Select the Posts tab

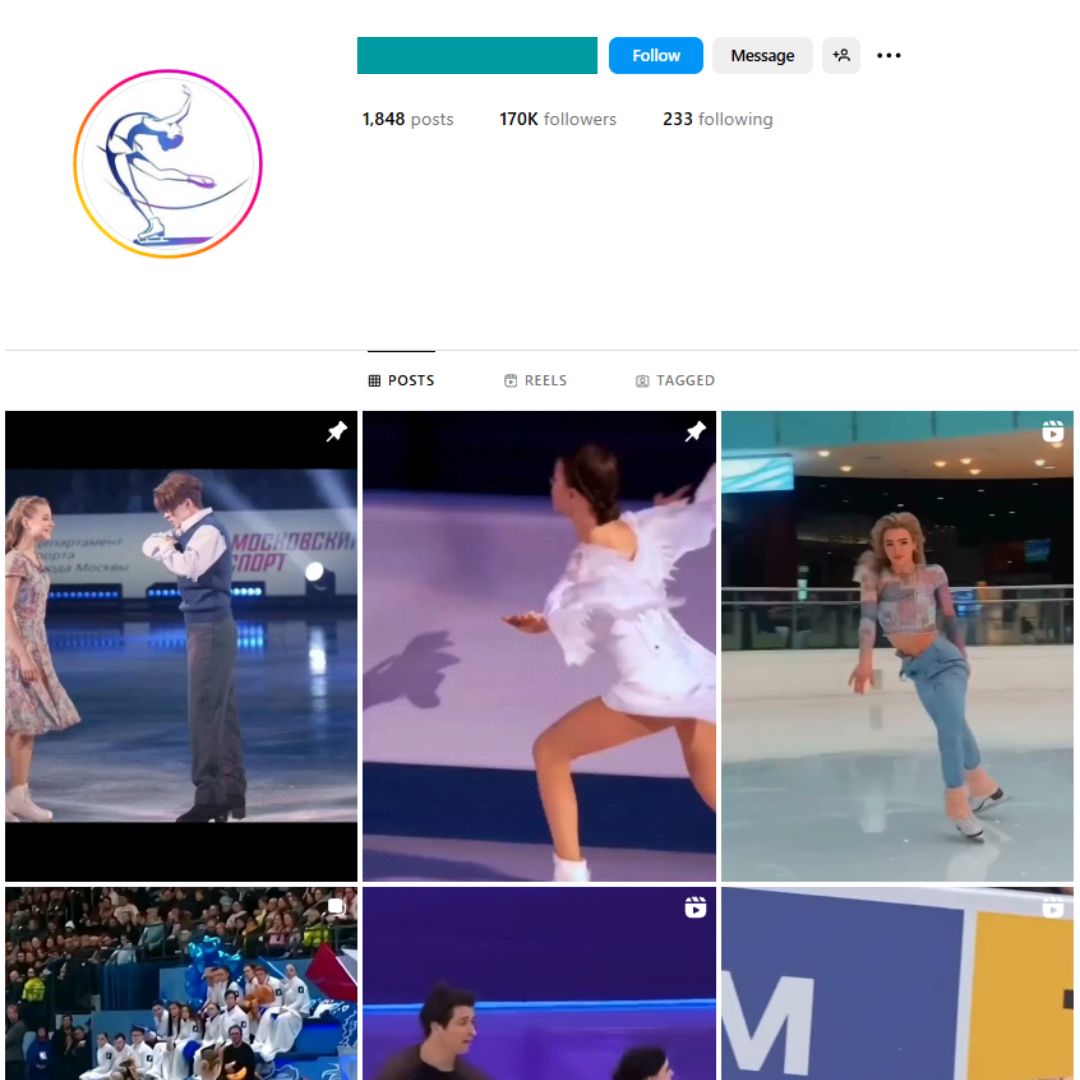tap(401, 380)
